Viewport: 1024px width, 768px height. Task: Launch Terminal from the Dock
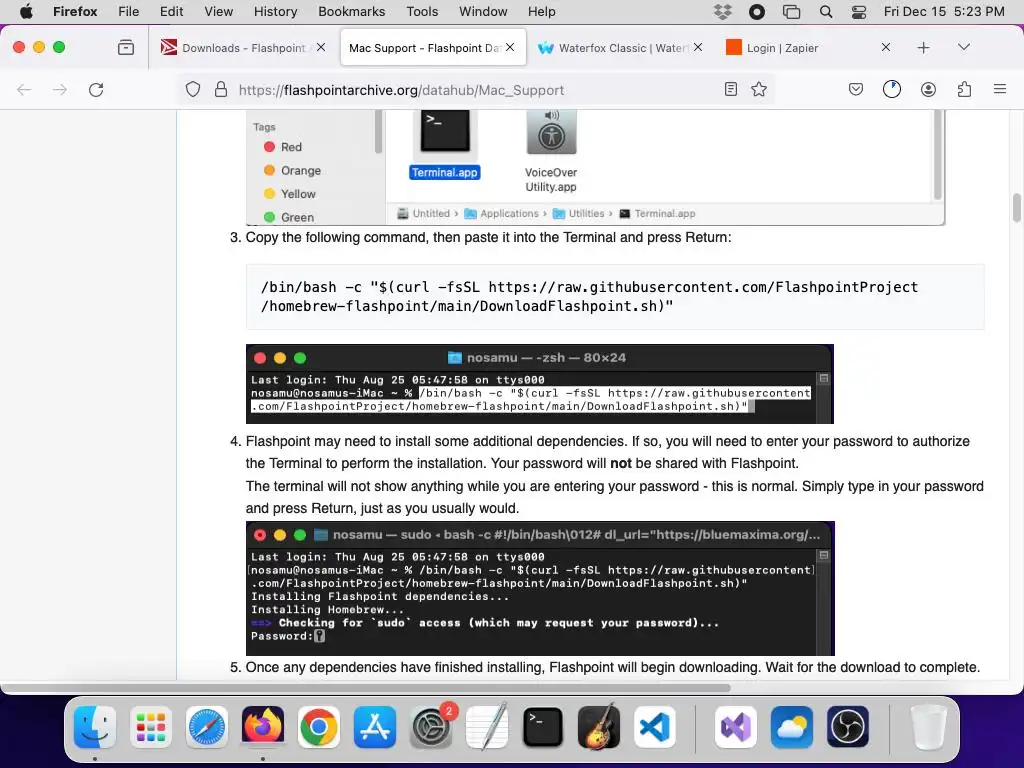(x=543, y=727)
